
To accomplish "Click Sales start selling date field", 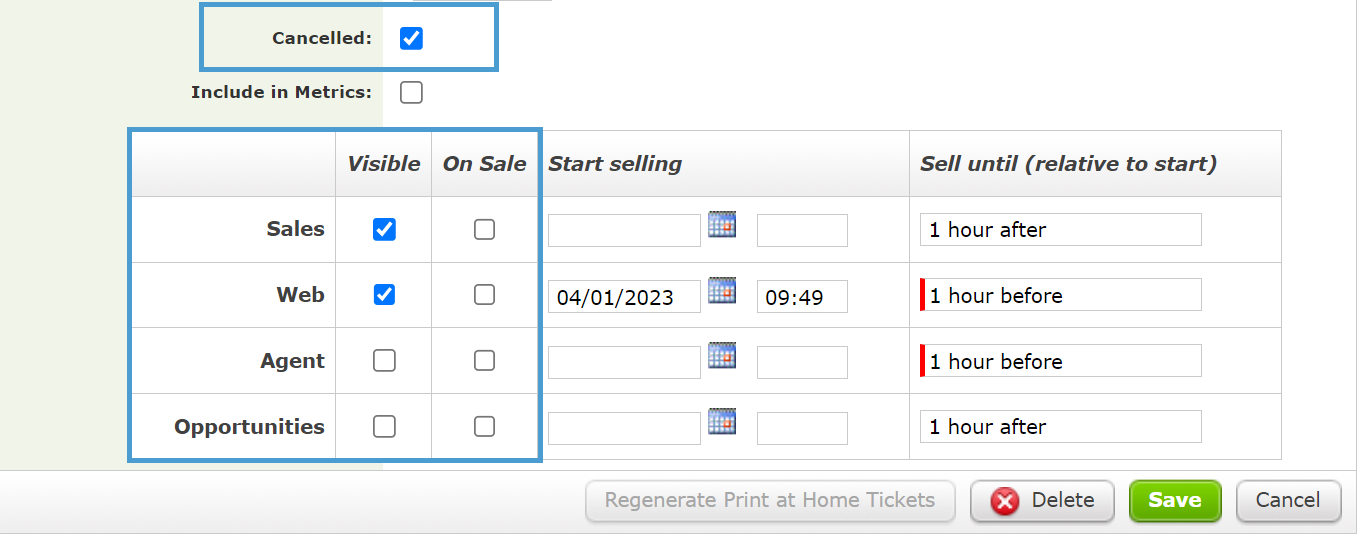I will pyautogui.click(x=624, y=230).
